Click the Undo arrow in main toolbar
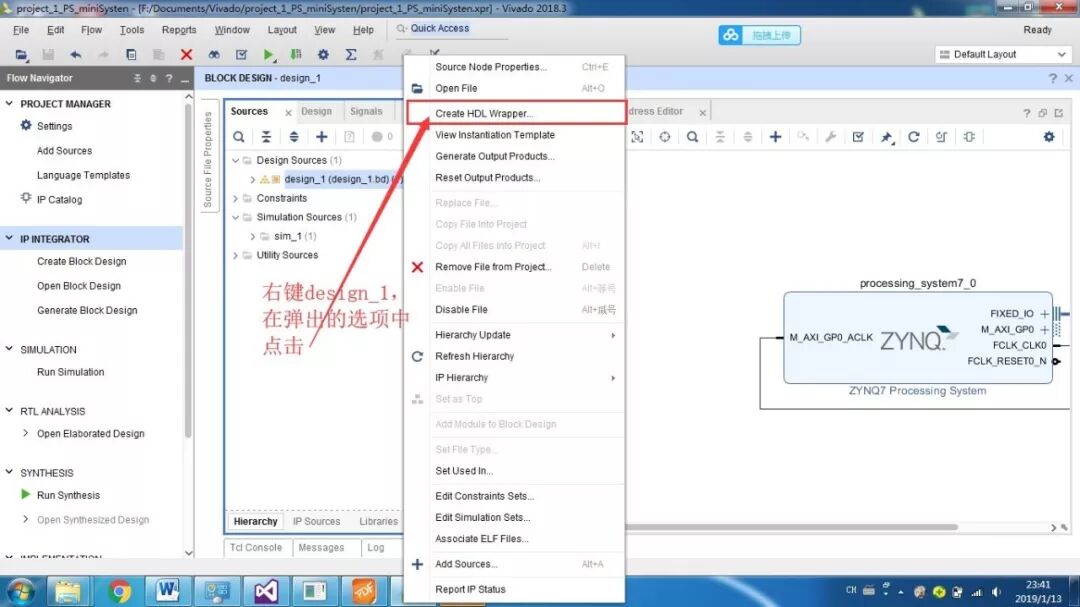Viewport: 1080px width, 607px height. point(76,54)
